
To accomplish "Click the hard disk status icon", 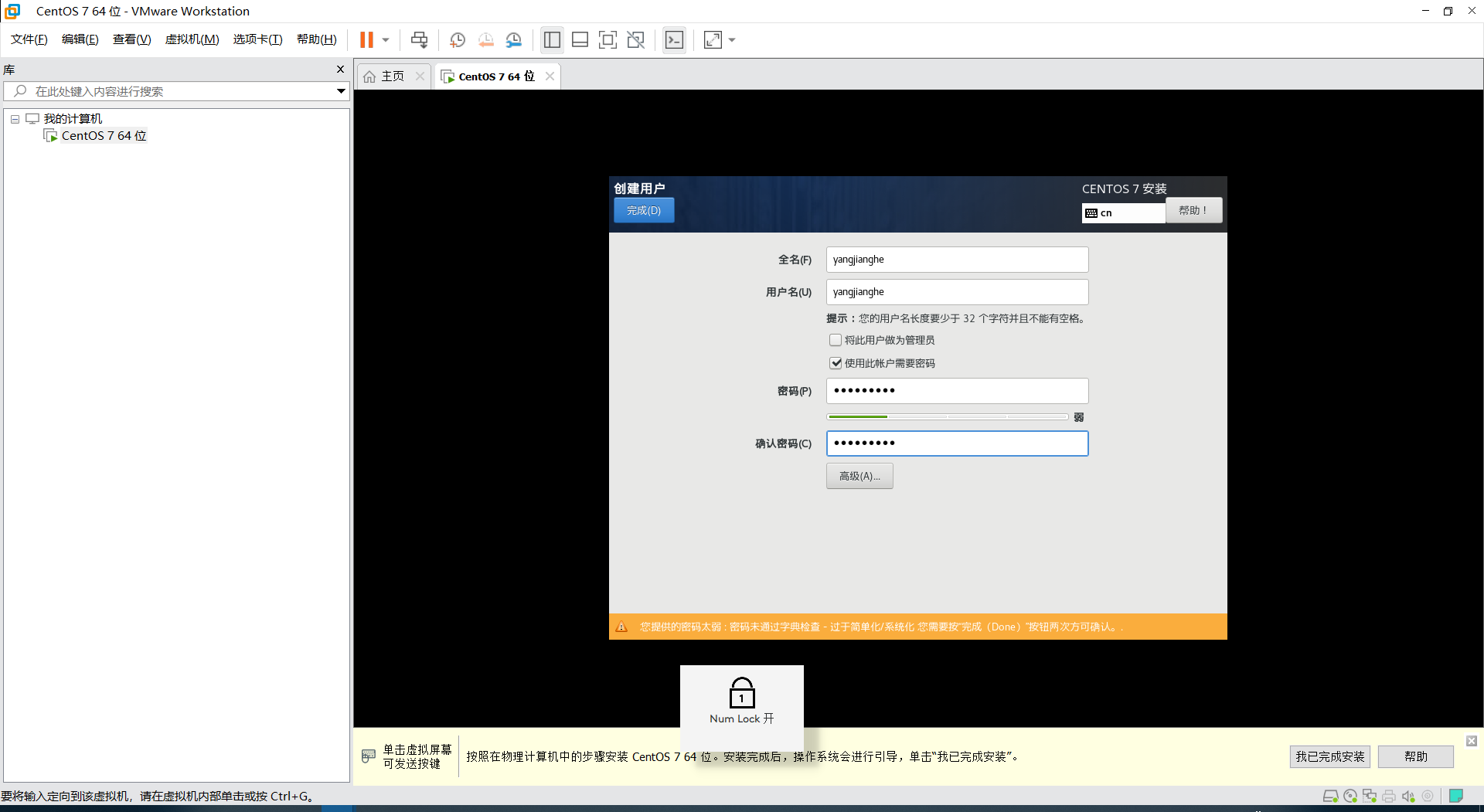I will pyautogui.click(x=1331, y=796).
